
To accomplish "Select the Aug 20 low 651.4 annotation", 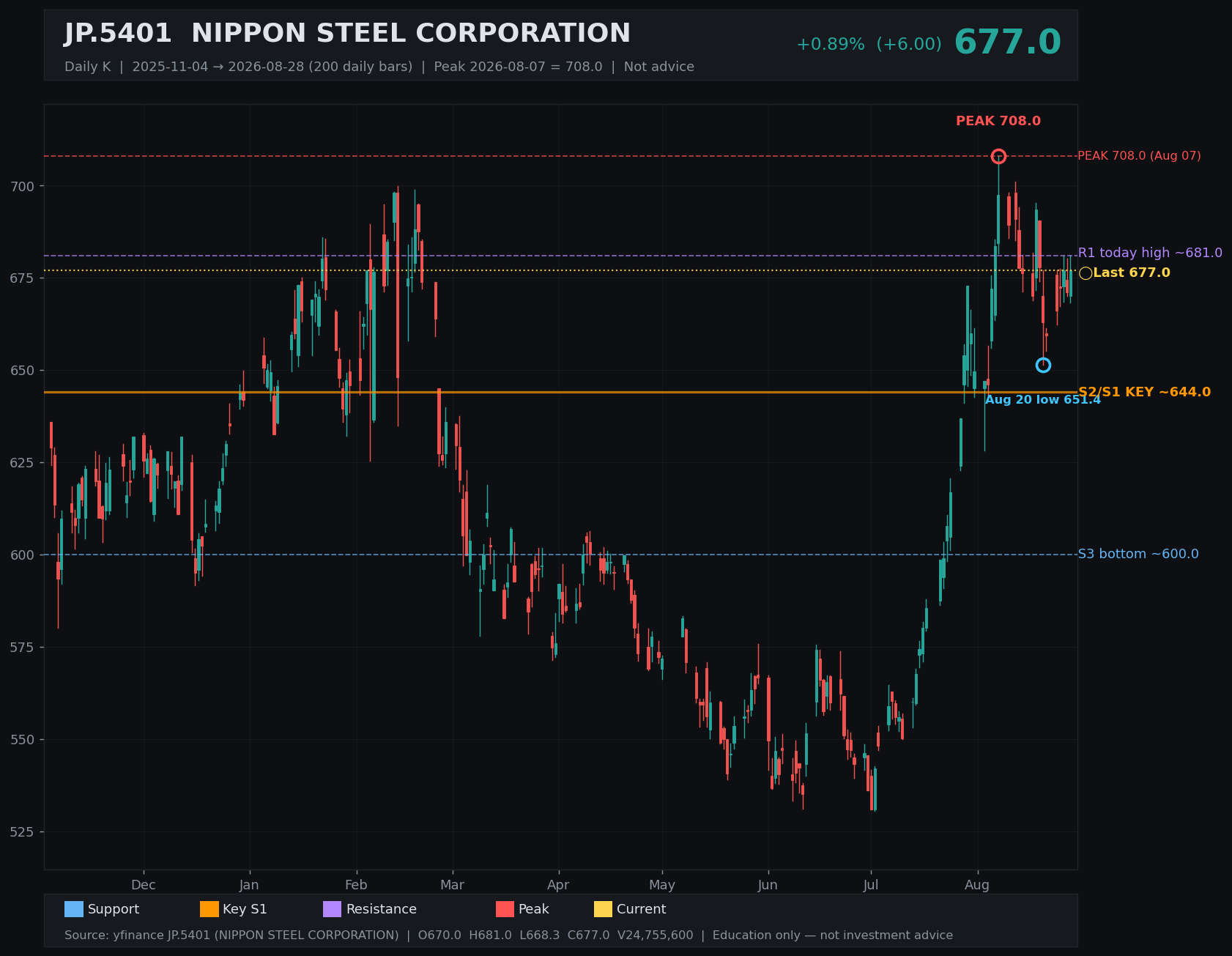I will tap(1043, 400).
